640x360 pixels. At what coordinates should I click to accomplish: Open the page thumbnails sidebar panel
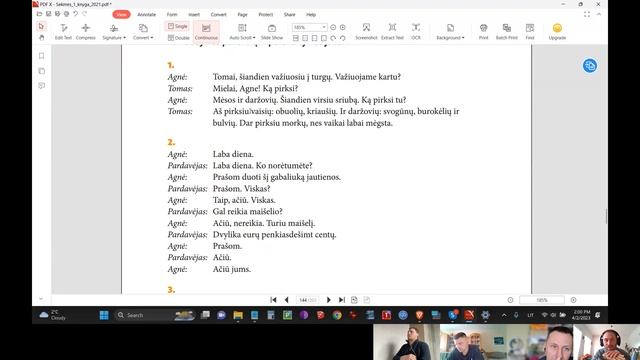point(42,71)
